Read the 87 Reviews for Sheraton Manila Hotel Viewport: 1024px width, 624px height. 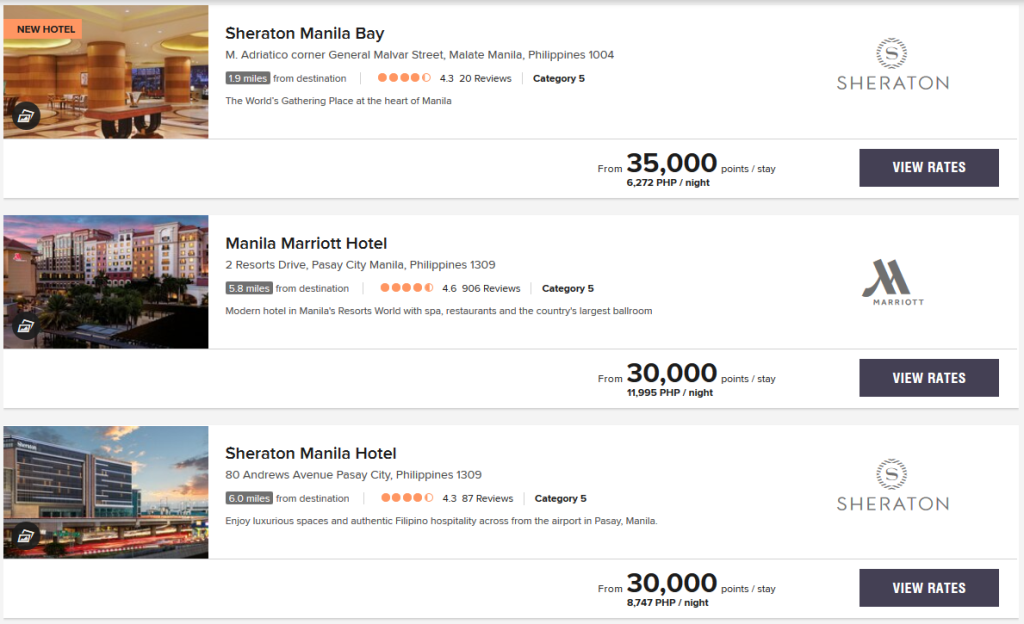point(487,498)
